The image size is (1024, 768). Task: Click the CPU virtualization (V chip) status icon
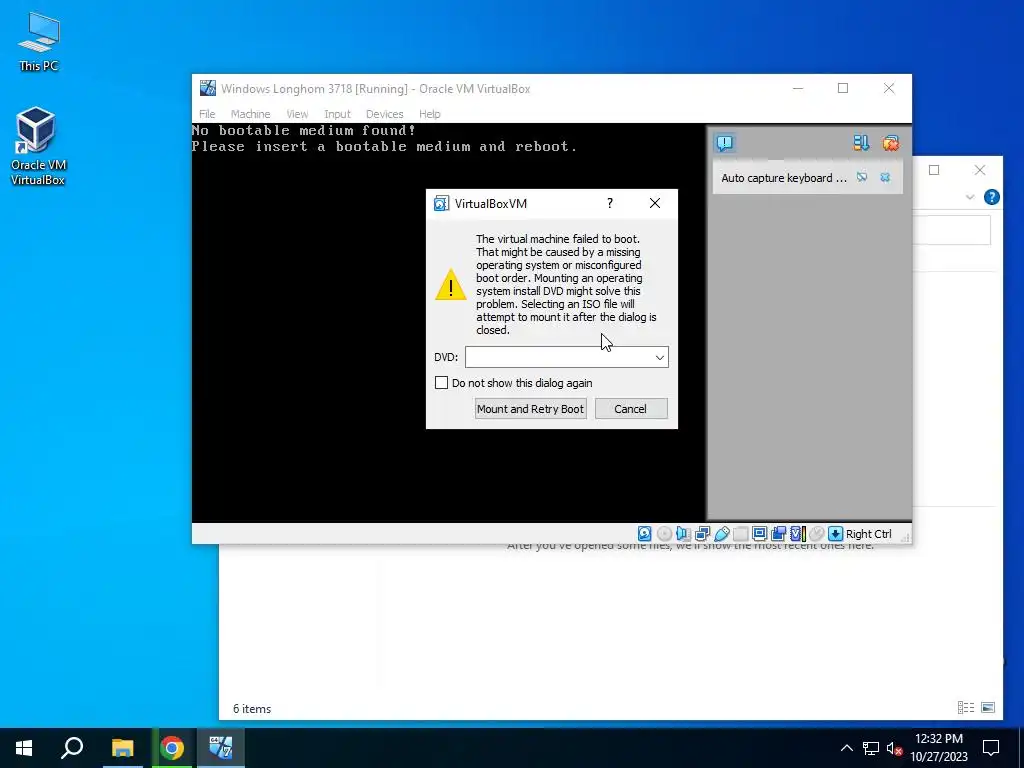pyautogui.click(x=797, y=534)
